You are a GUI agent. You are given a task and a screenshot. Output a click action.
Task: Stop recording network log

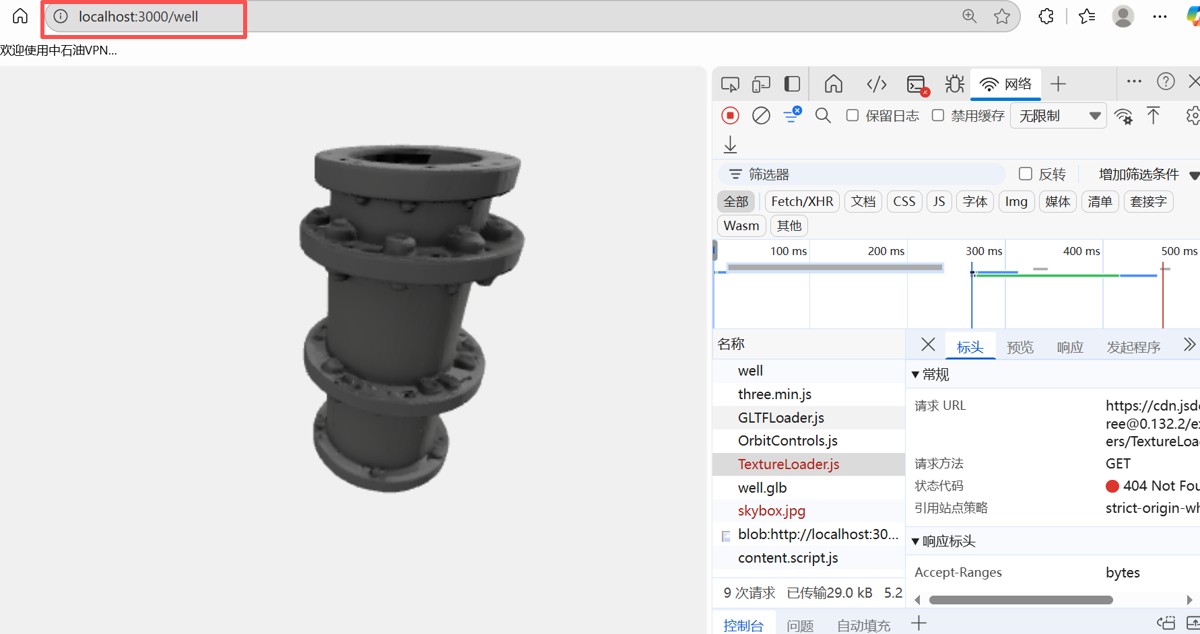(x=730, y=116)
